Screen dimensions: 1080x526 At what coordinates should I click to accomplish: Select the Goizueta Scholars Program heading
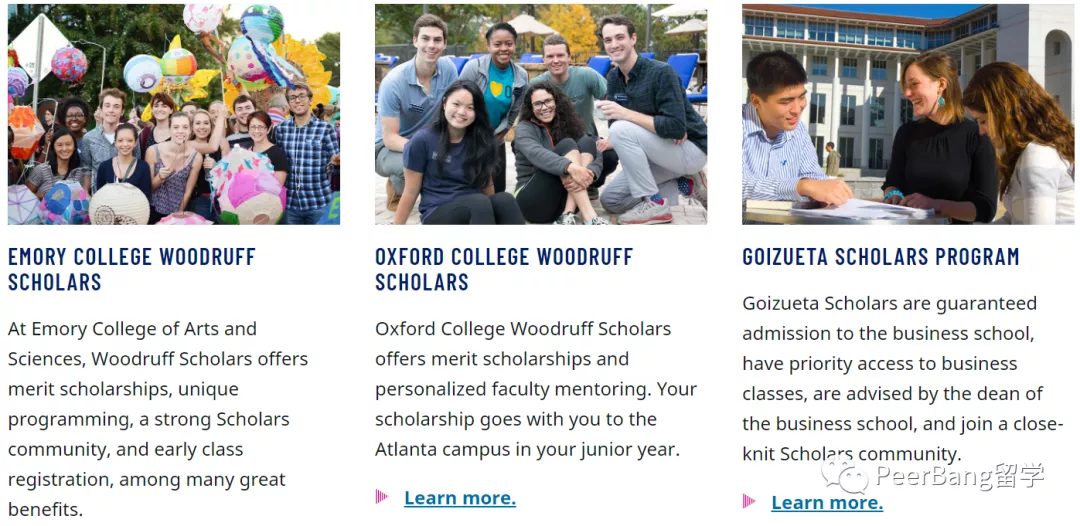pyautogui.click(x=880, y=257)
